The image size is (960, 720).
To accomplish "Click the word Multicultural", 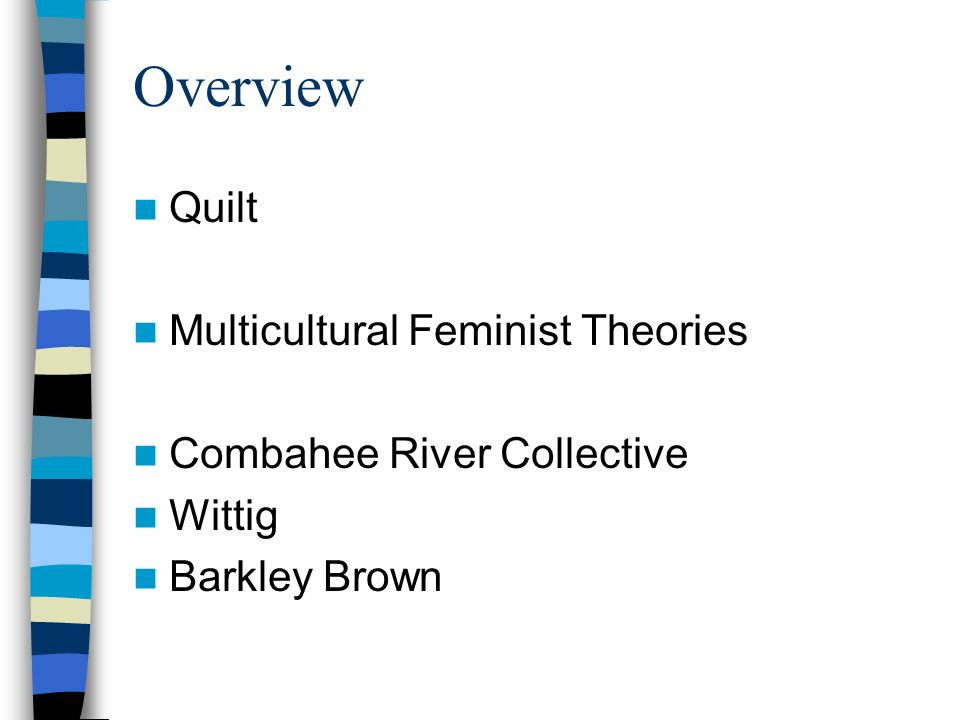I will (x=284, y=331).
